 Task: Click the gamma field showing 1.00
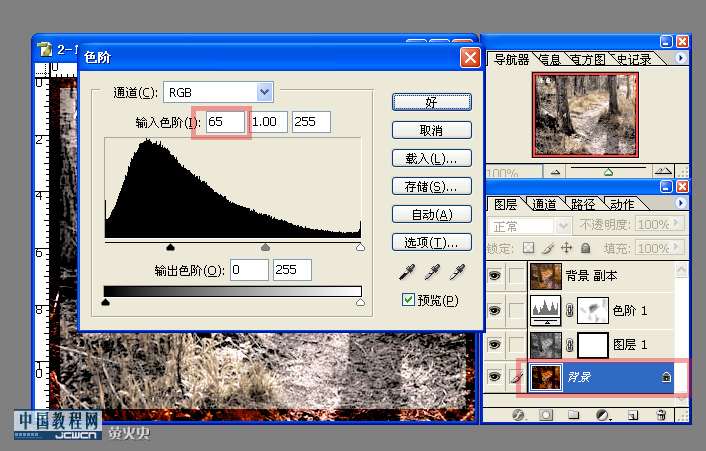click(x=268, y=122)
